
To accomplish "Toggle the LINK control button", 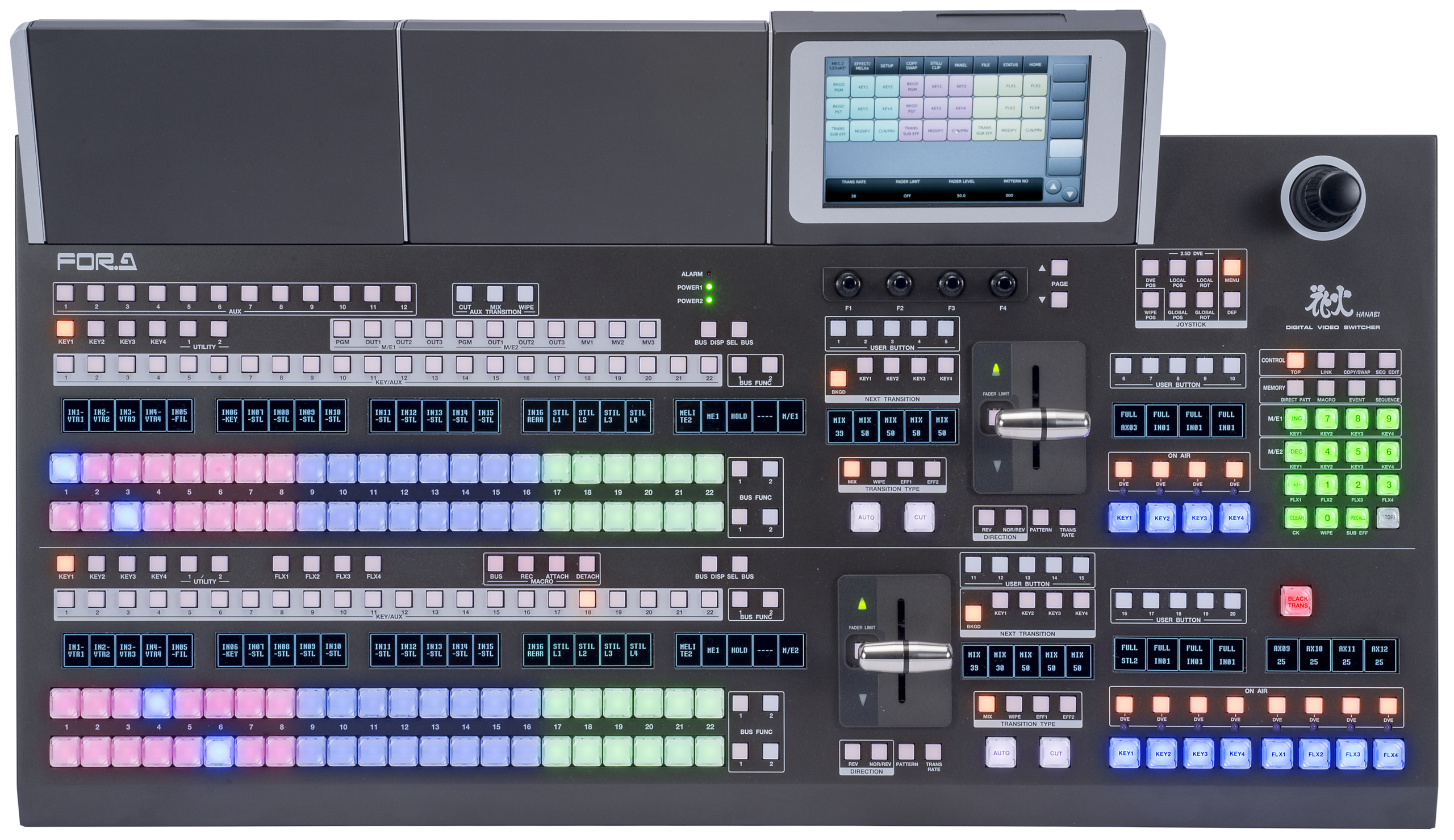I will (1326, 361).
